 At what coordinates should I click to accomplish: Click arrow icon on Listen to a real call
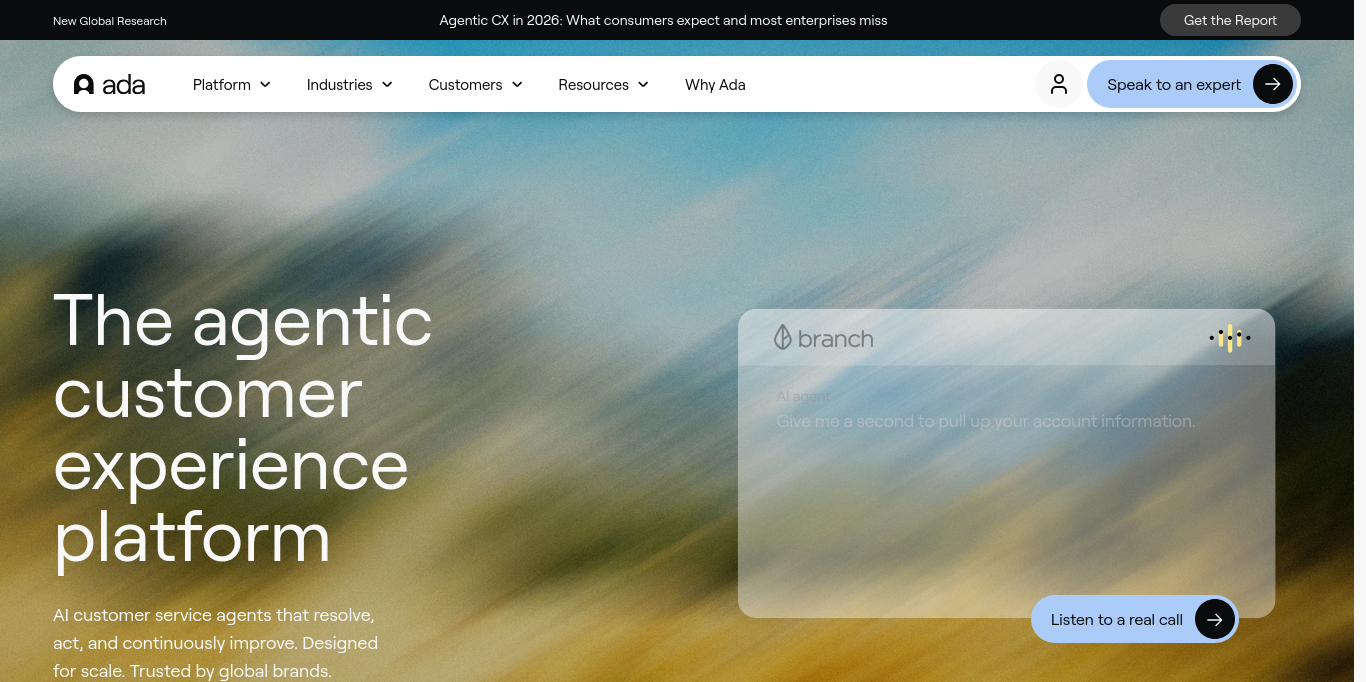(1214, 620)
